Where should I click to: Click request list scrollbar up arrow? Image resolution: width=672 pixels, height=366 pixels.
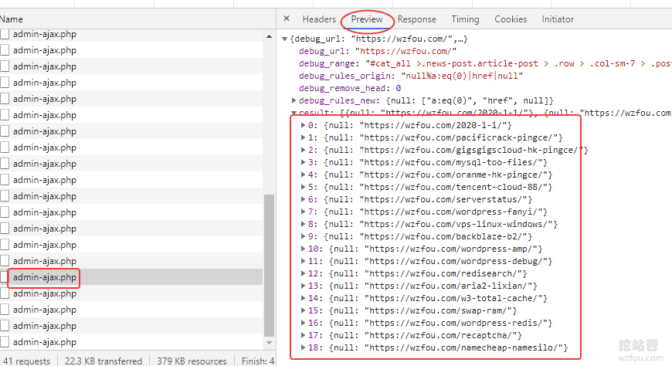point(269,36)
